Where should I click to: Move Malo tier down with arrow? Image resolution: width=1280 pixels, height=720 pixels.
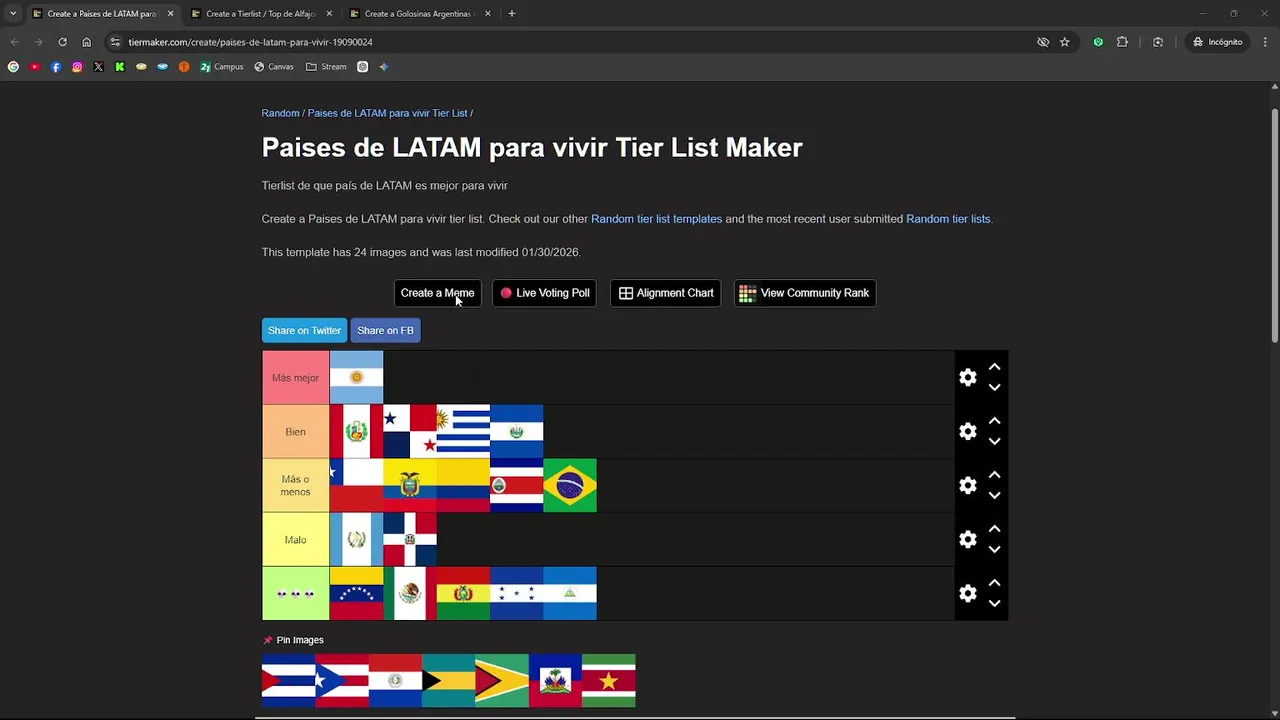point(994,550)
